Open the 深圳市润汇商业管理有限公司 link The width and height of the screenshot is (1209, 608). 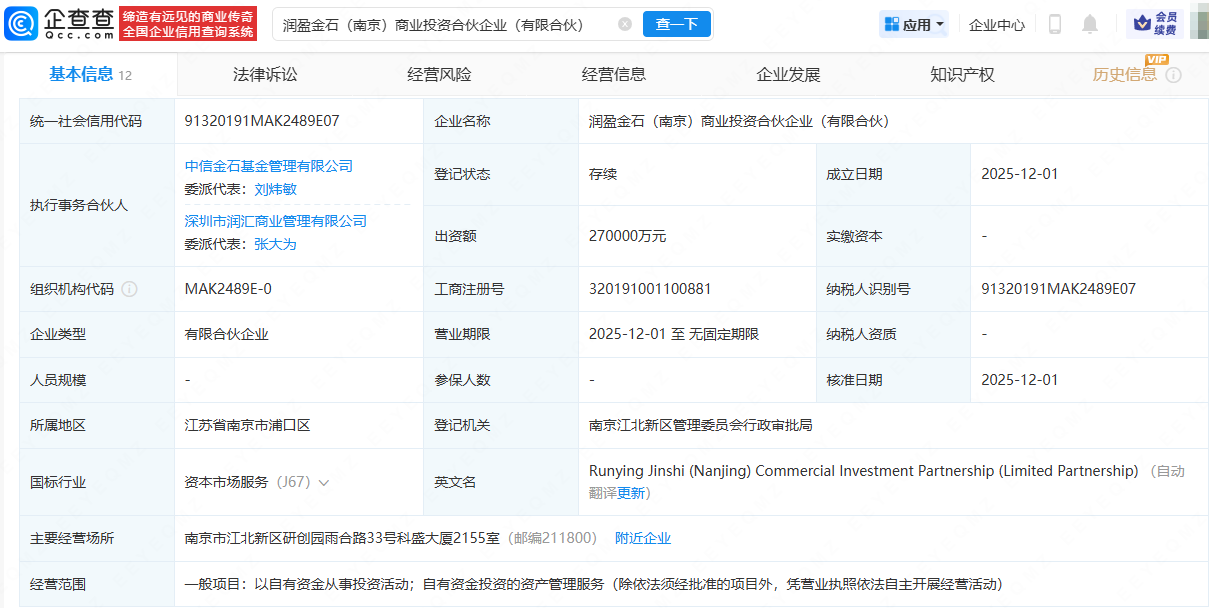tap(276, 221)
